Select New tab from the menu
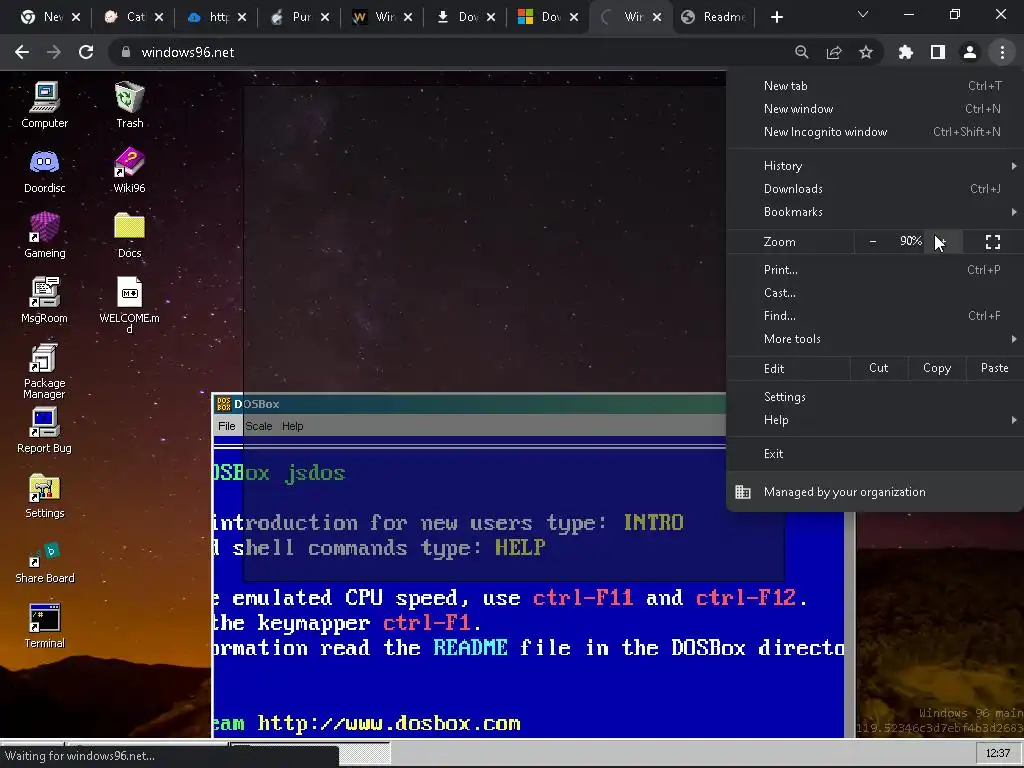 pos(875,86)
